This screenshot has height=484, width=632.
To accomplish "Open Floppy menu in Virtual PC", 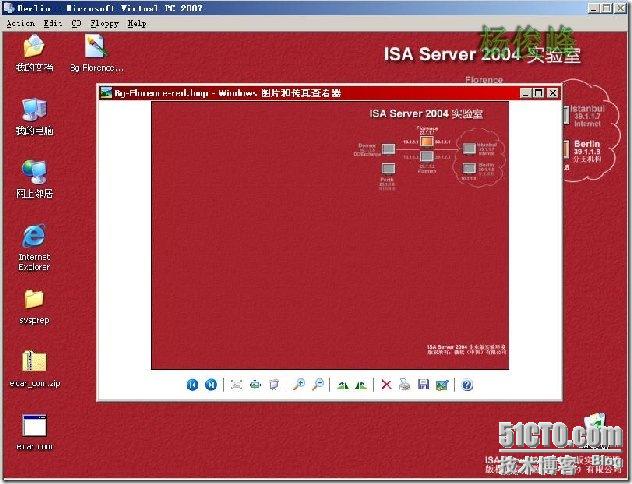I will tap(105, 23).
